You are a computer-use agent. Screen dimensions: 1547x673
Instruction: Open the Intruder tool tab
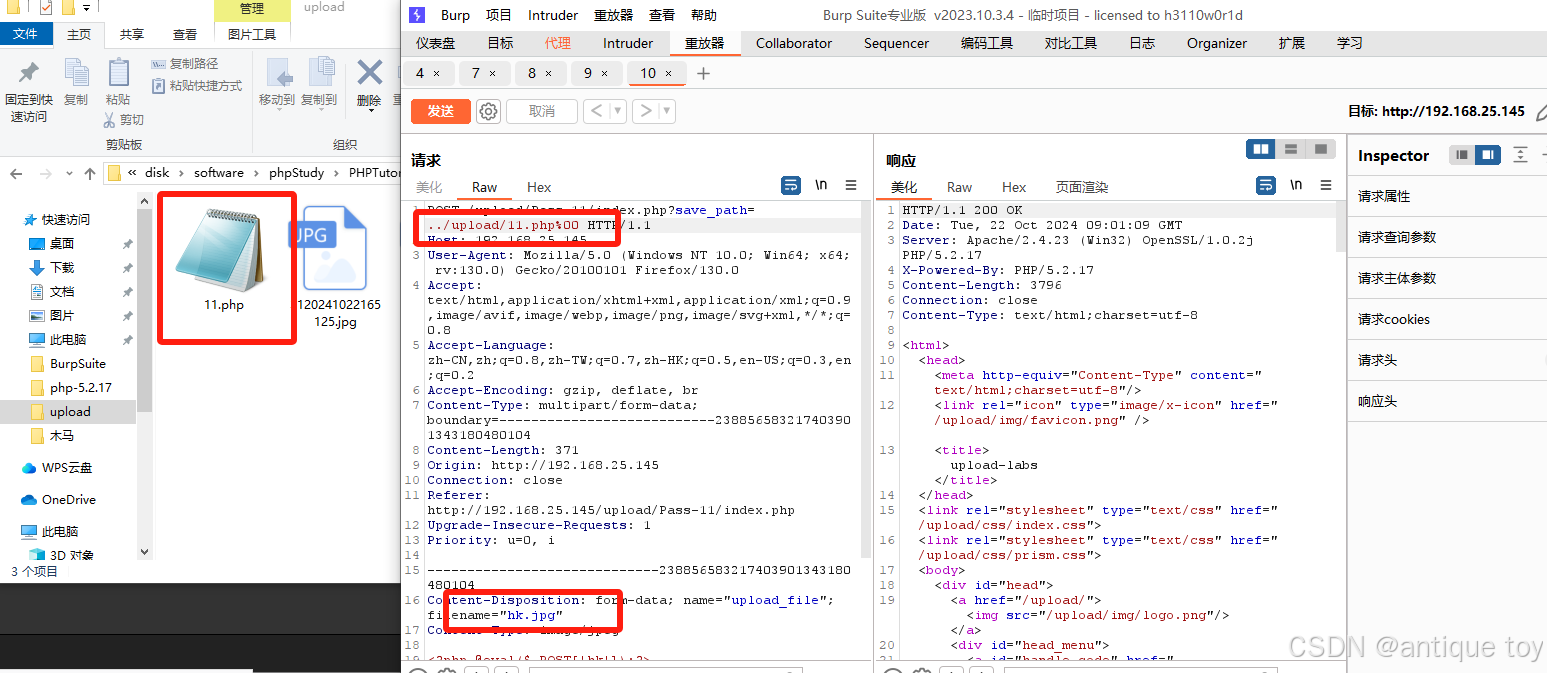[x=628, y=43]
